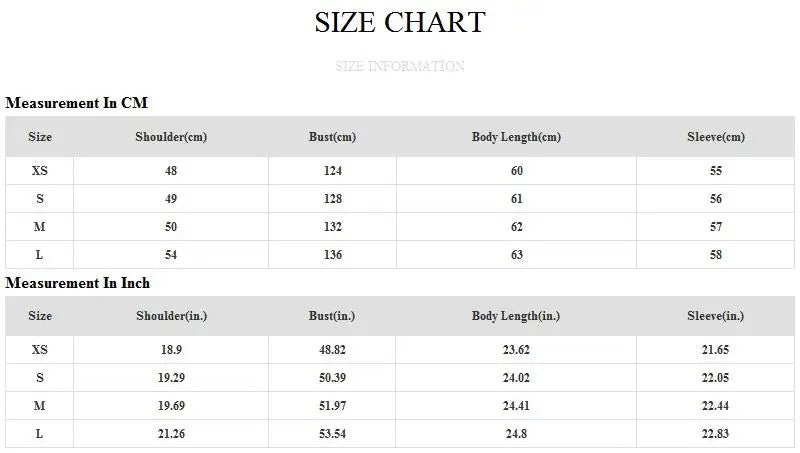Click bust value 50.39 cell
This screenshot has height=453, width=800.
[x=332, y=378]
